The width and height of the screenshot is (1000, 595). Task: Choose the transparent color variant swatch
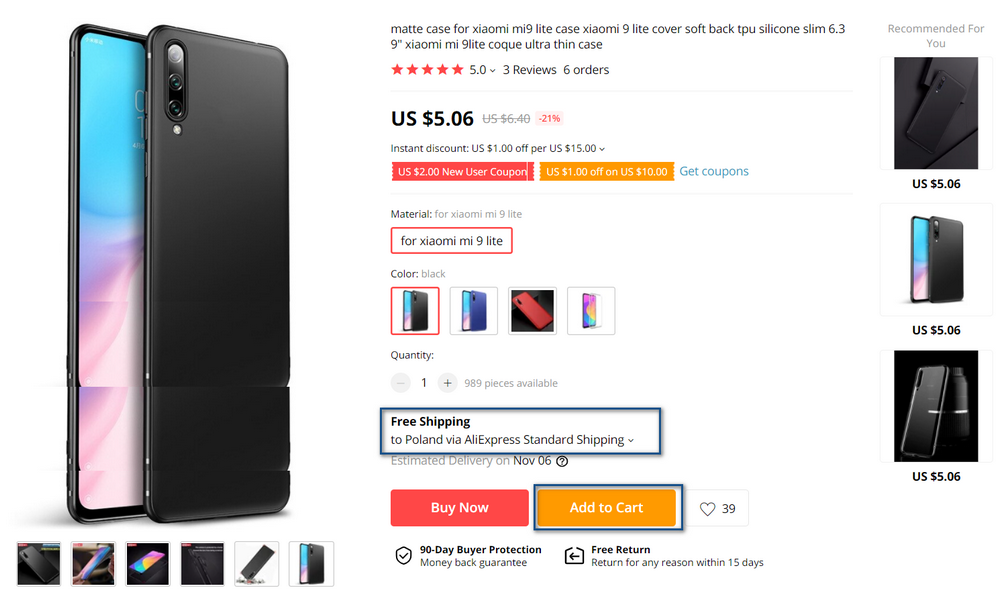click(x=591, y=311)
